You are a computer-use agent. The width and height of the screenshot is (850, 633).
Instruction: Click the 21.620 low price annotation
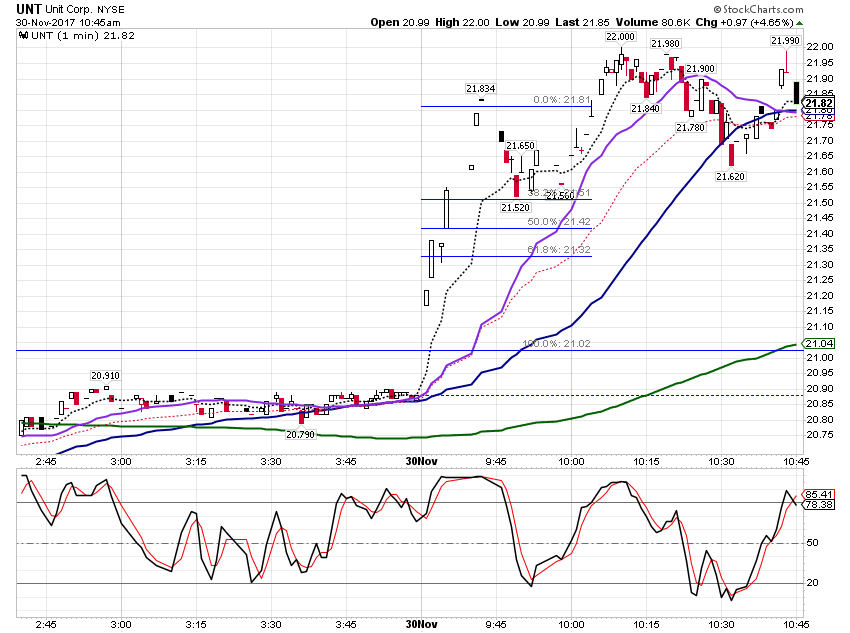click(x=730, y=177)
